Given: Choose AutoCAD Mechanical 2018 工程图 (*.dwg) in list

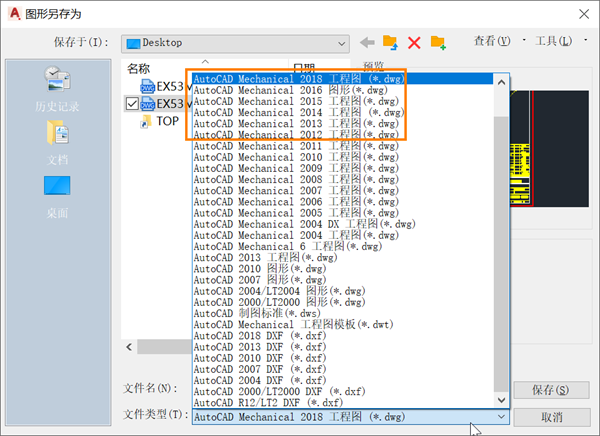Looking at the screenshot, I should 343,79.
